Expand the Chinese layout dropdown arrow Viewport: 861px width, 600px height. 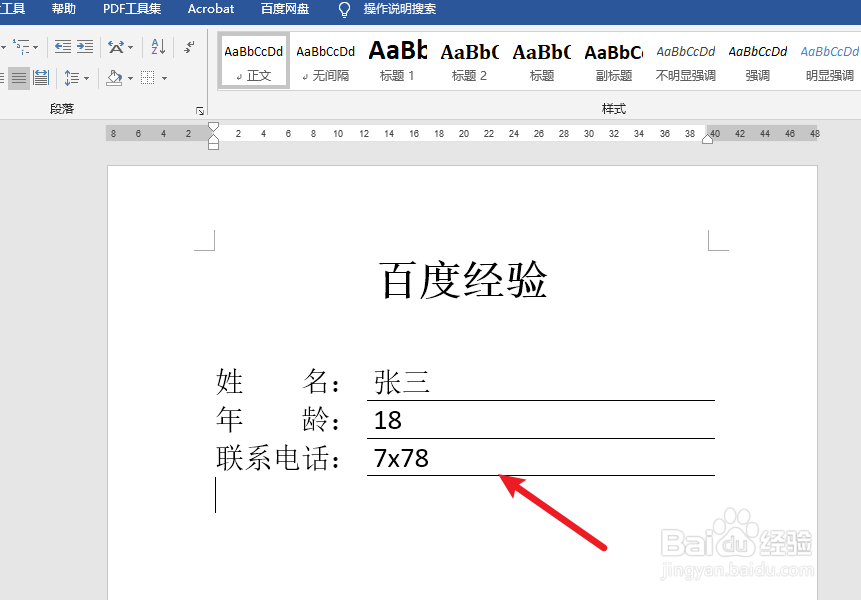[x=131, y=48]
